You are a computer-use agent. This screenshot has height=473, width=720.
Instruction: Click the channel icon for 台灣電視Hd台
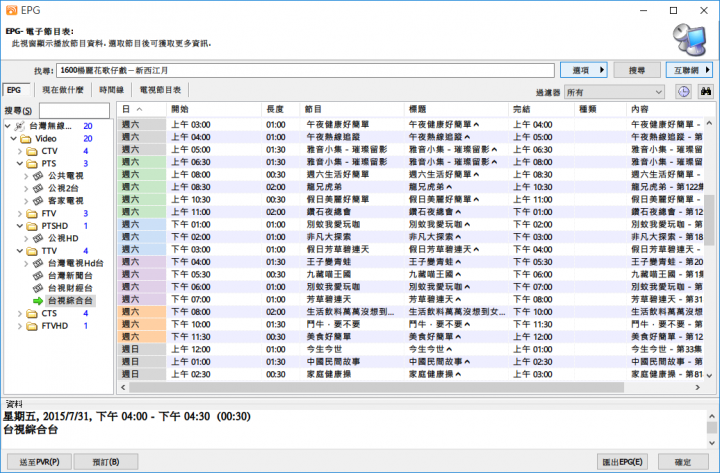[x=38, y=263]
